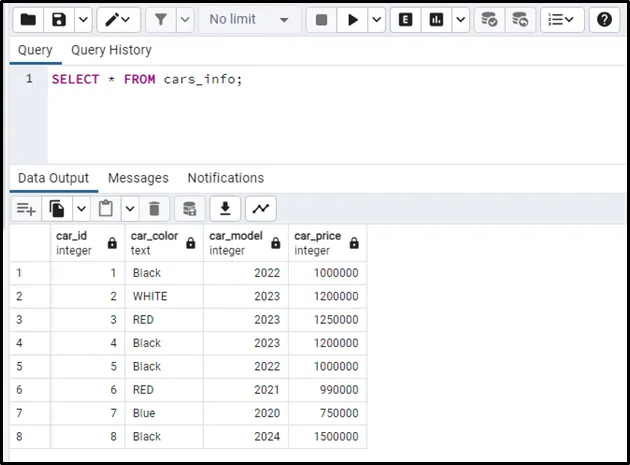Image resolution: width=630 pixels, height=465 pixels.
Task: Click the Save File disk icon
Action: click(x=59, y=19)
